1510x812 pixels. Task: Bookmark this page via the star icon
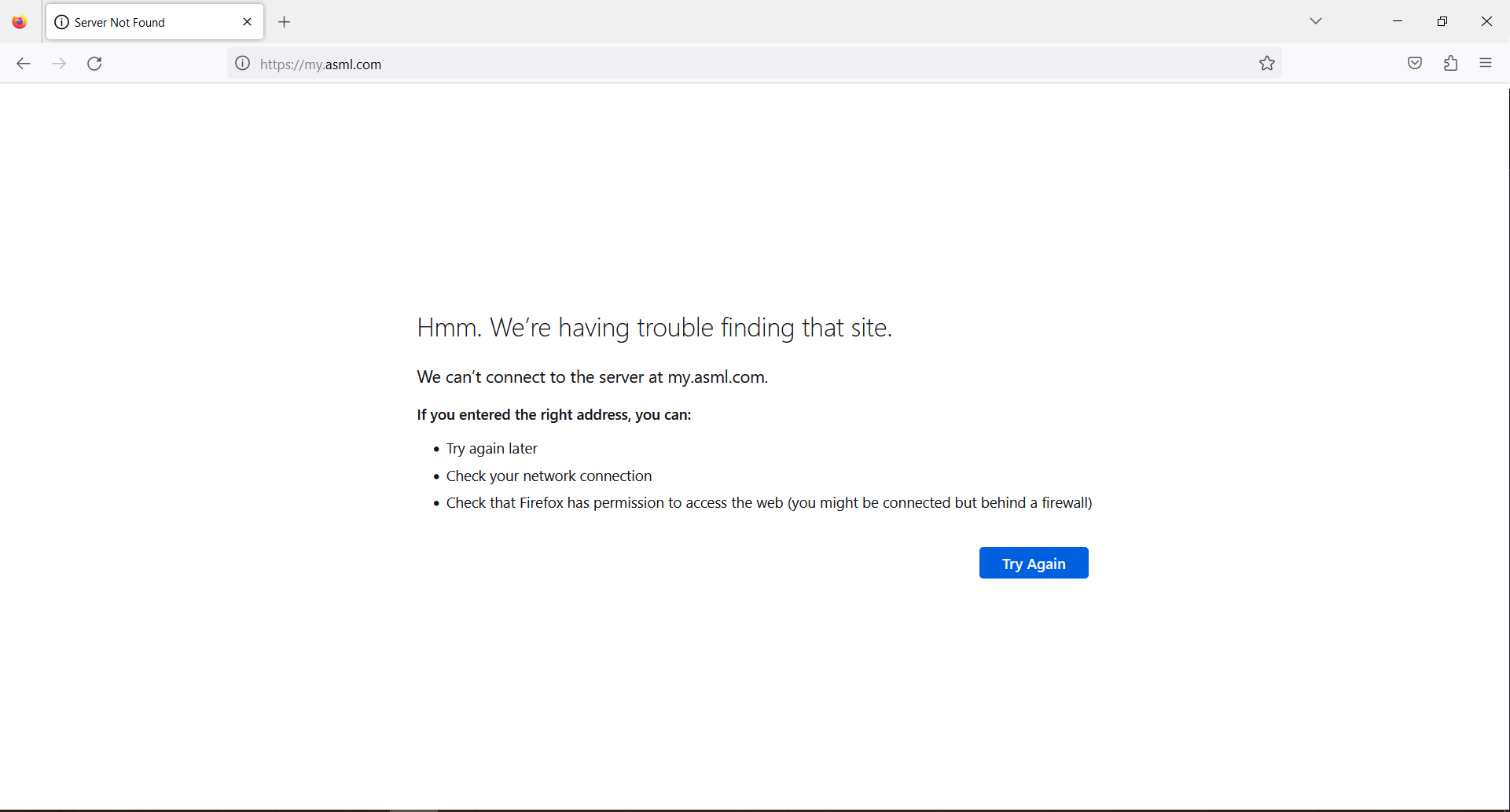pyautogui.click(x=1268, y=63)
